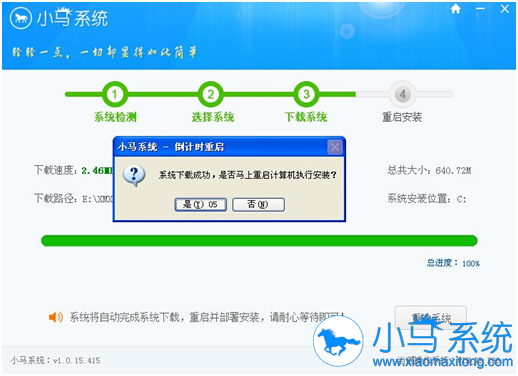Click the slogan text under the logo

(104, 52)
